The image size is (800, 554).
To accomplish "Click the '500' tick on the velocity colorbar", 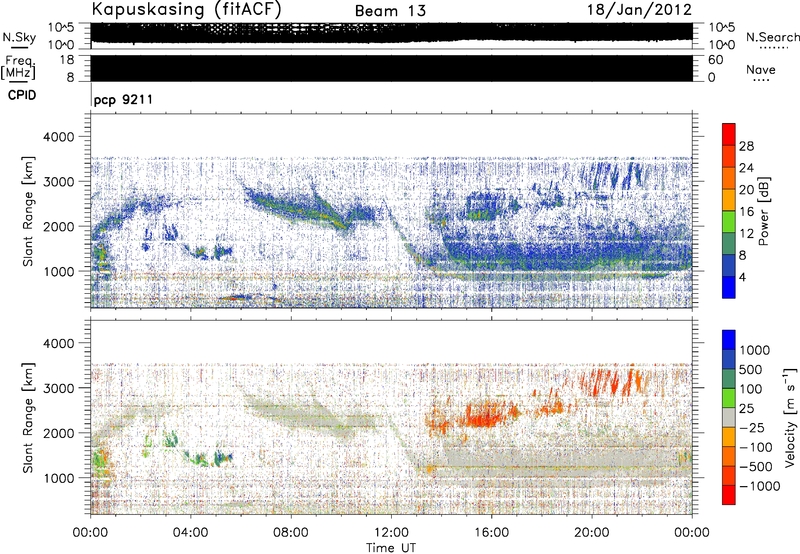I will (751, 370).
